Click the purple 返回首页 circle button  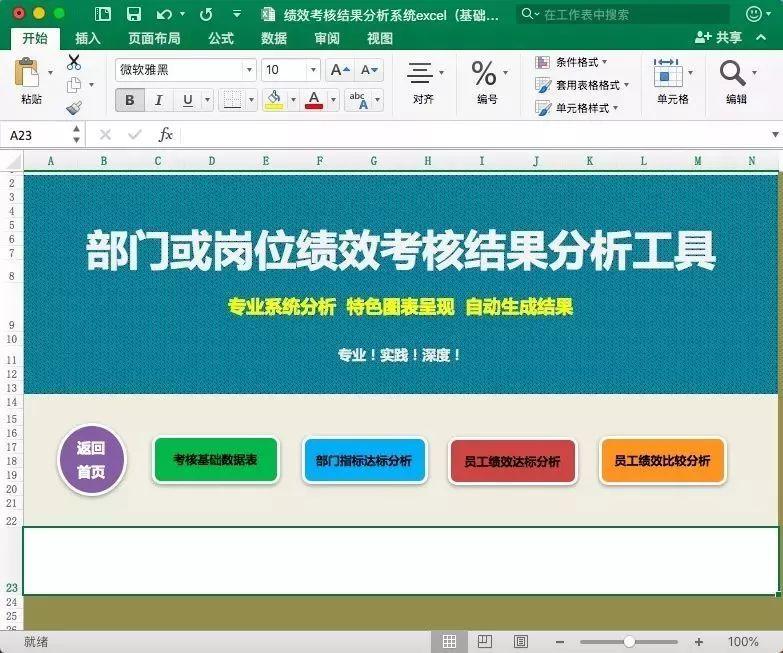point(91,460)
